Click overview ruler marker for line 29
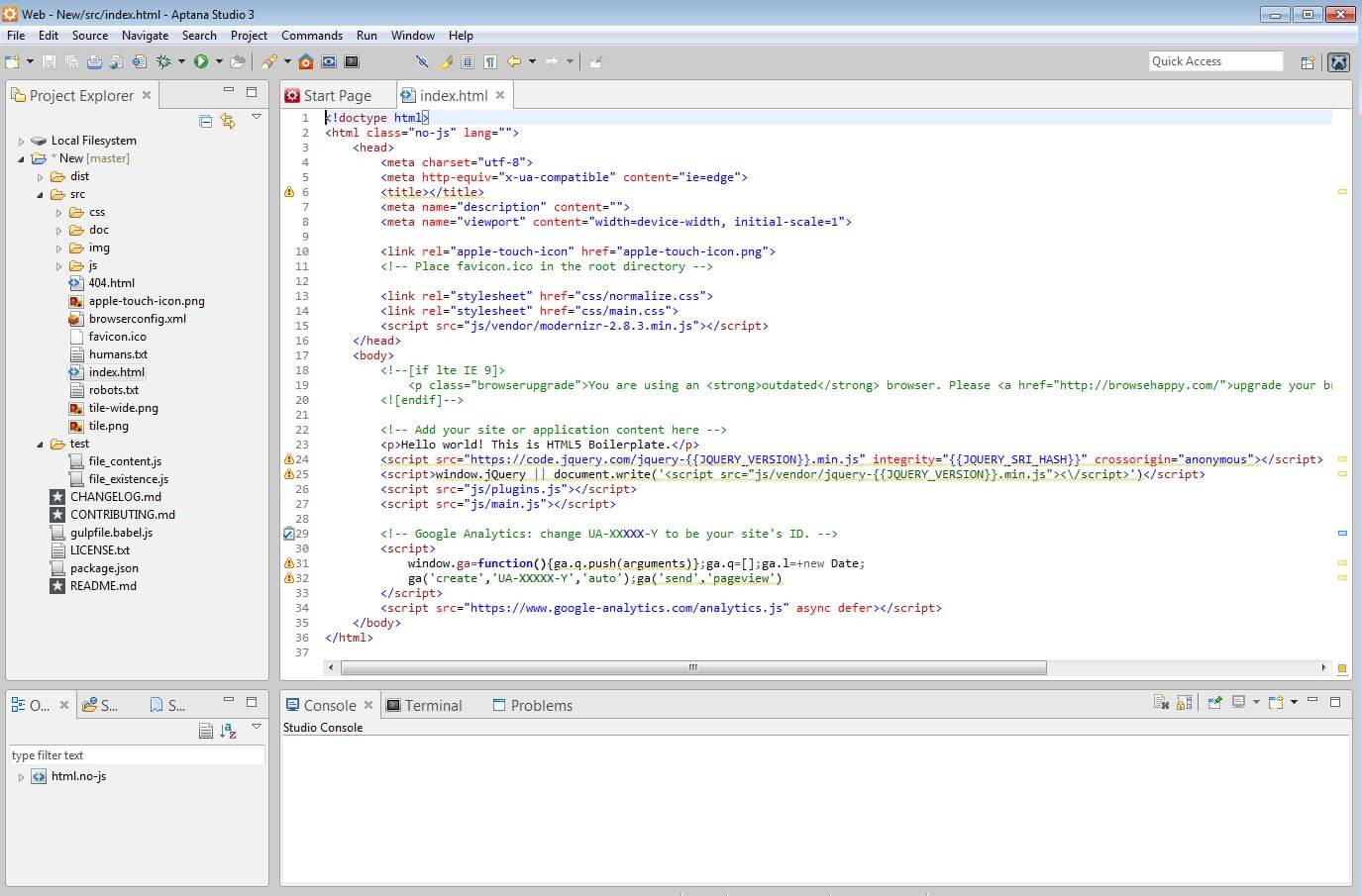This screenshot has width=1362, height=896. point(1342,534)
